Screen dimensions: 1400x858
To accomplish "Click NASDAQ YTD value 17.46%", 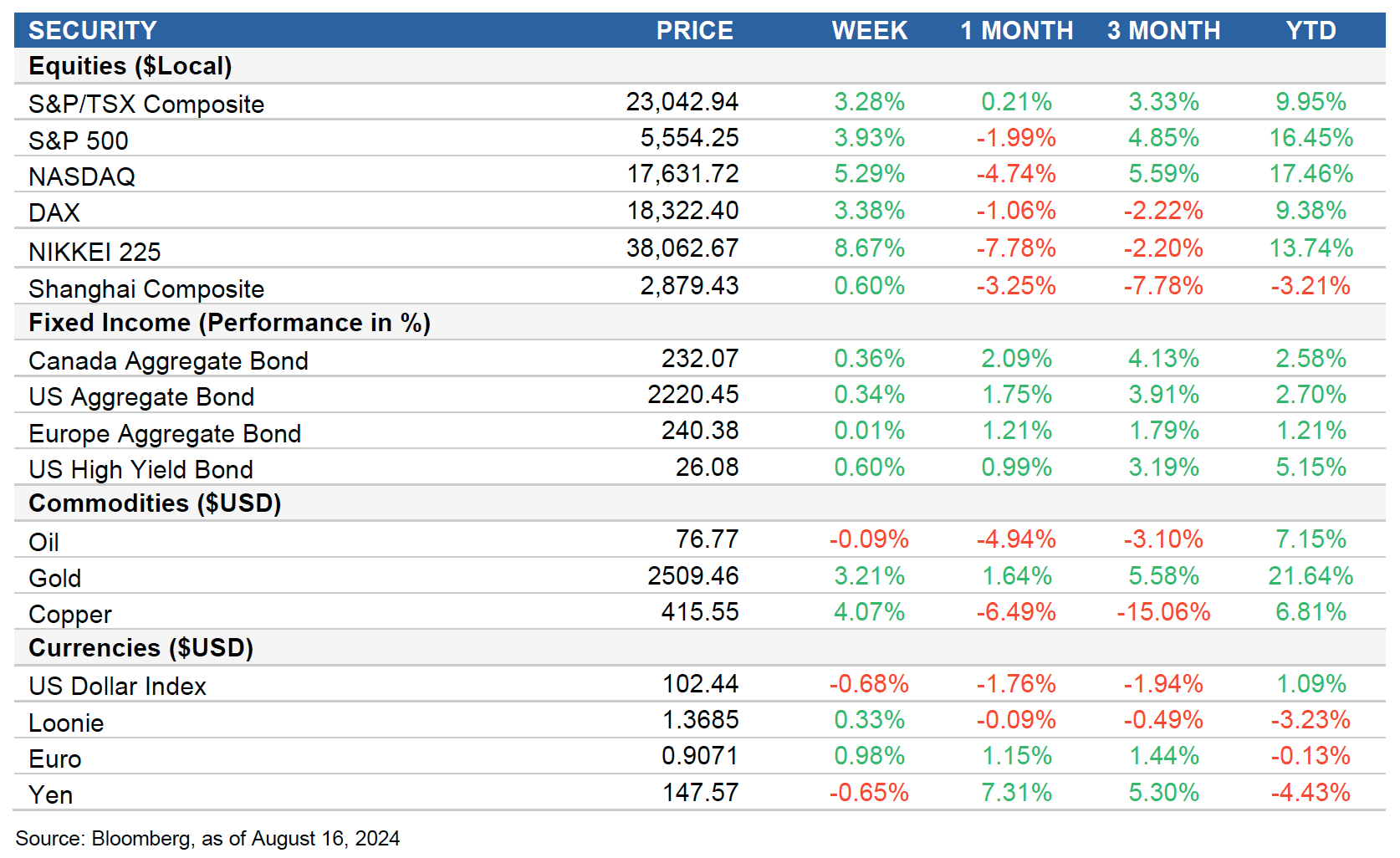I will 1311,174.
